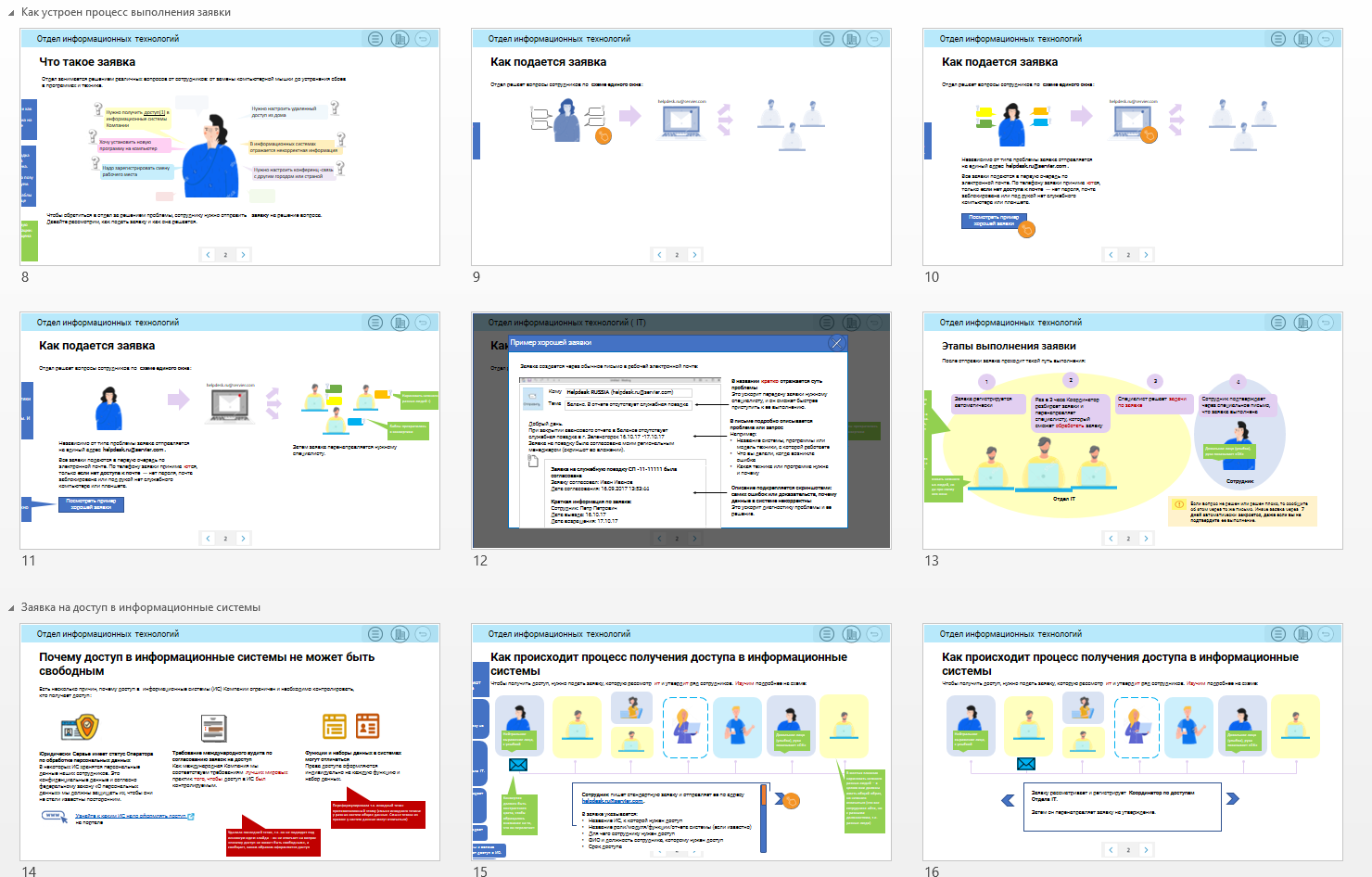Select slide 11 thumbnail 'Как подается заявка'
Image resolution: width=1372 pixels, height=877 pixels.
tap(230, 430)
